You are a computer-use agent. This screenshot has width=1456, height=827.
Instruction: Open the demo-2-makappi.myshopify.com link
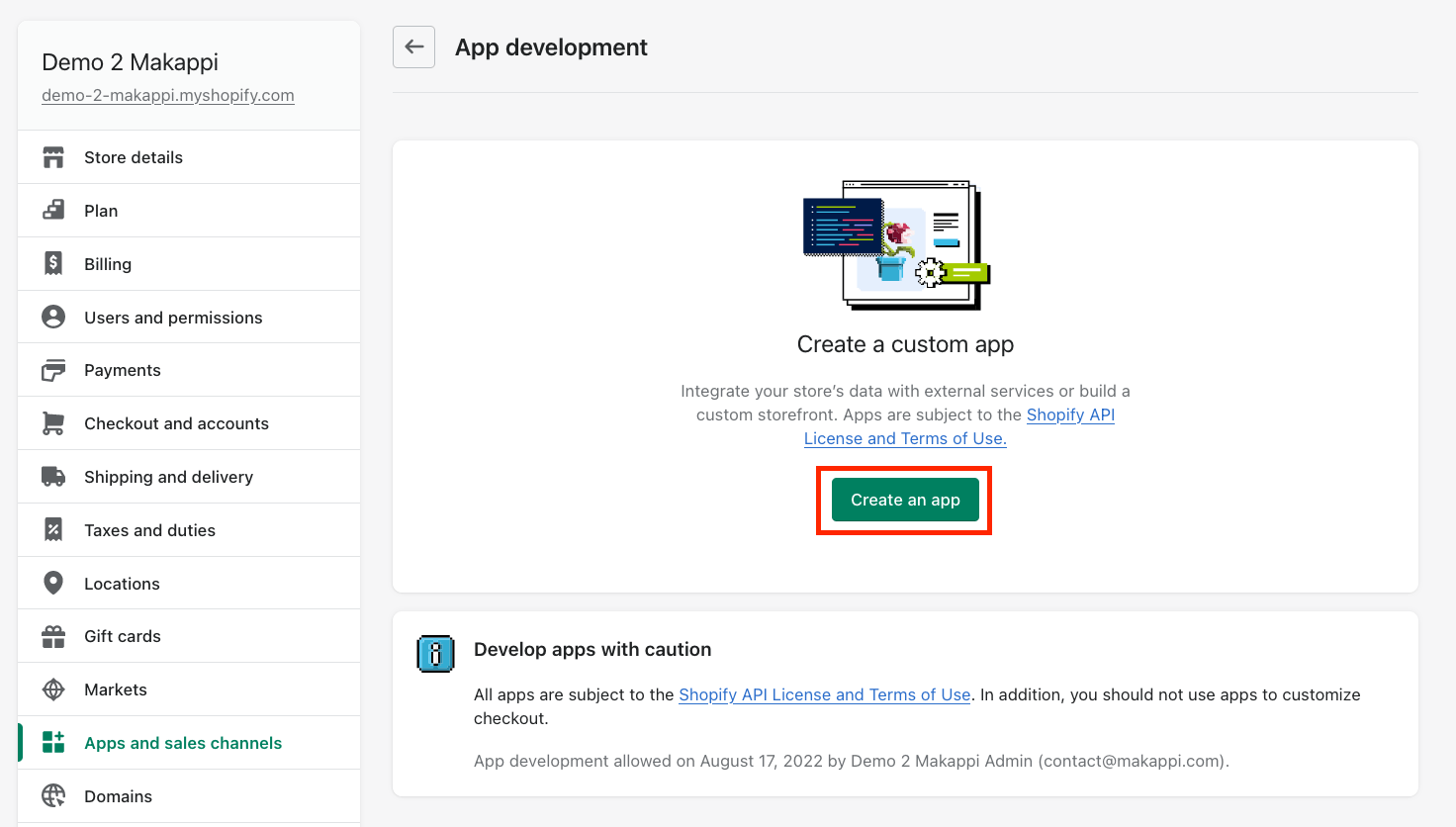pos(168,95)
